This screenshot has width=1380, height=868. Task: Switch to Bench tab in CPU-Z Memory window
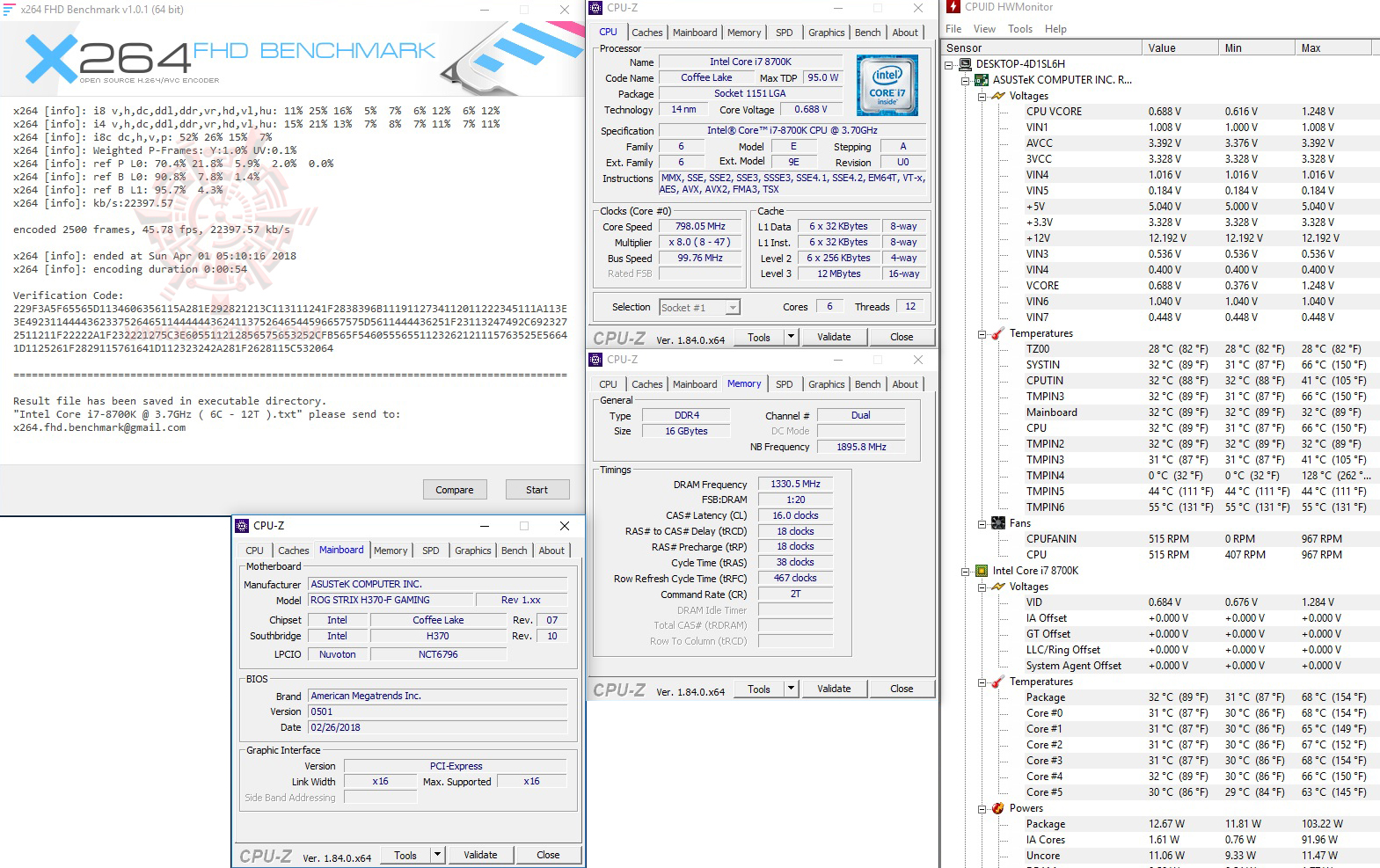(867, 384)
